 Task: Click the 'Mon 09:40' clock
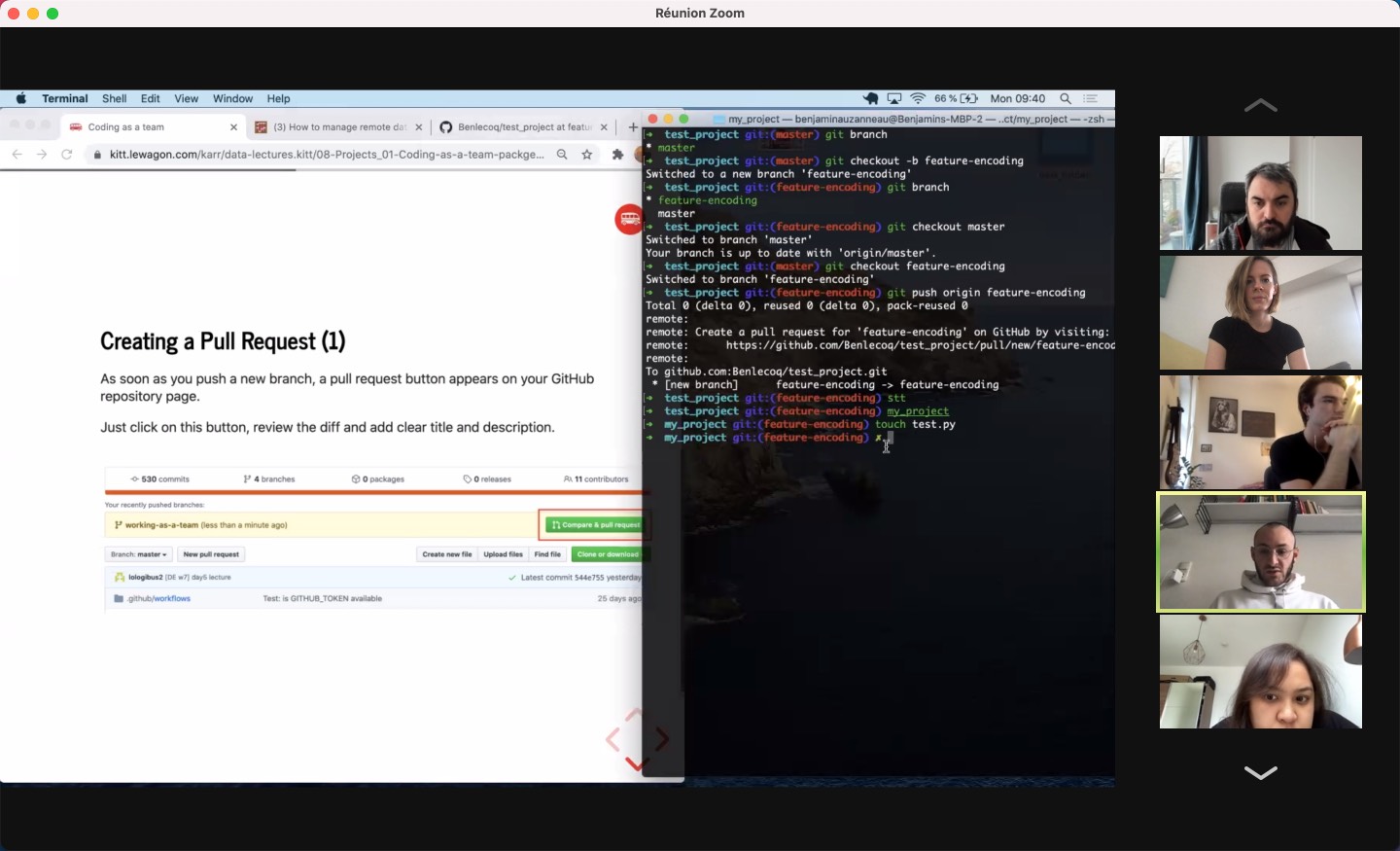point(1017,98)
